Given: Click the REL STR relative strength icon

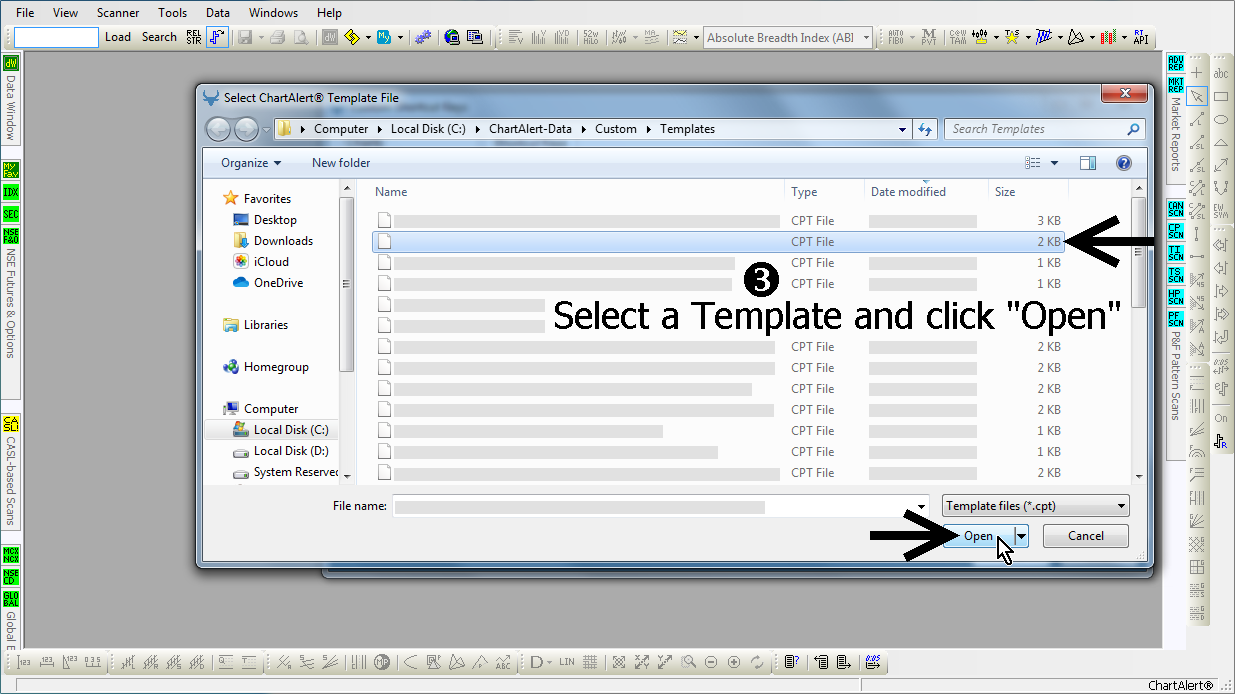Looking at the screenshot, I should click(194, 37).
